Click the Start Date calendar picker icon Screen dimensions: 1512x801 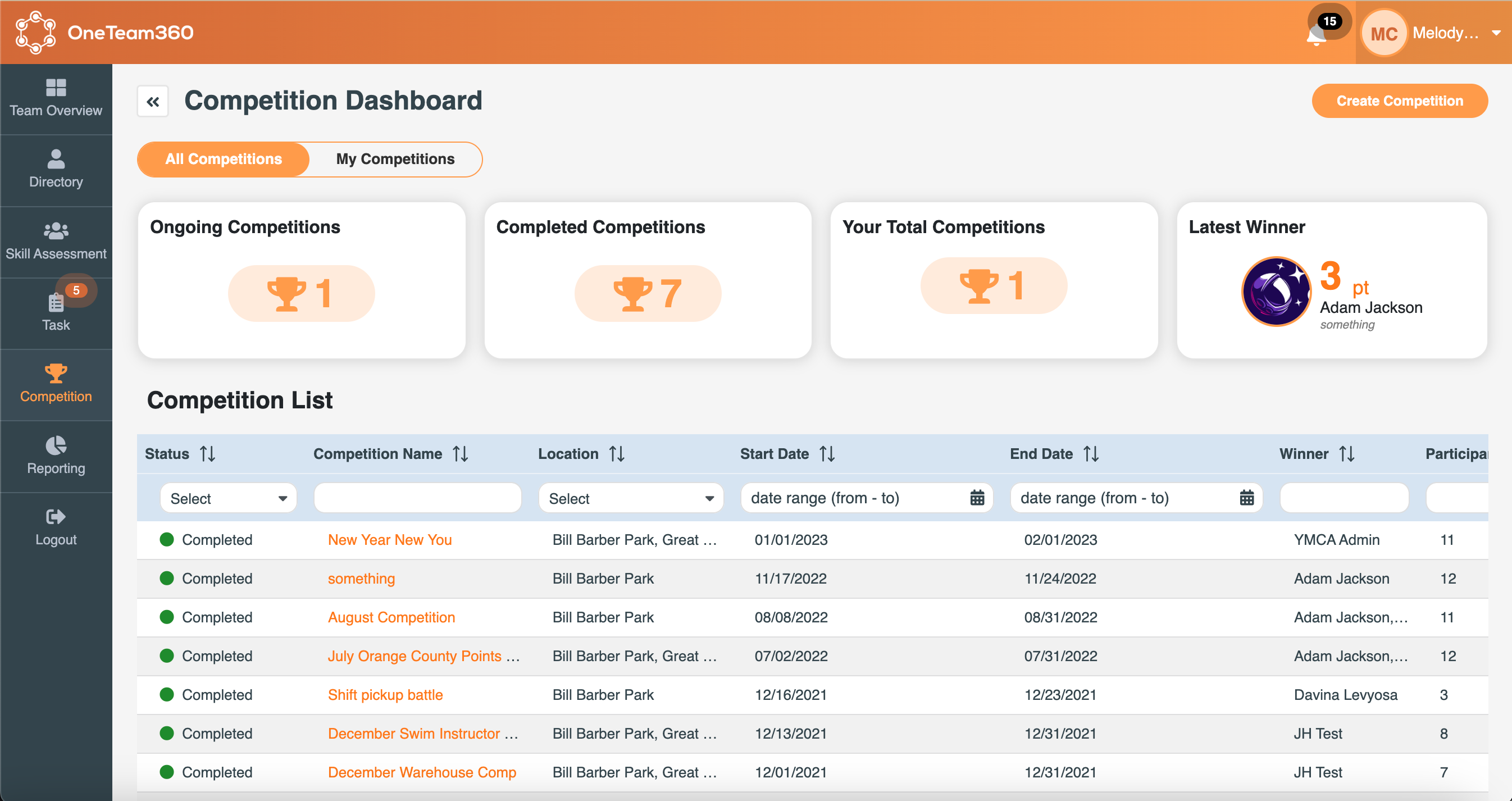[x=976, y=498]
